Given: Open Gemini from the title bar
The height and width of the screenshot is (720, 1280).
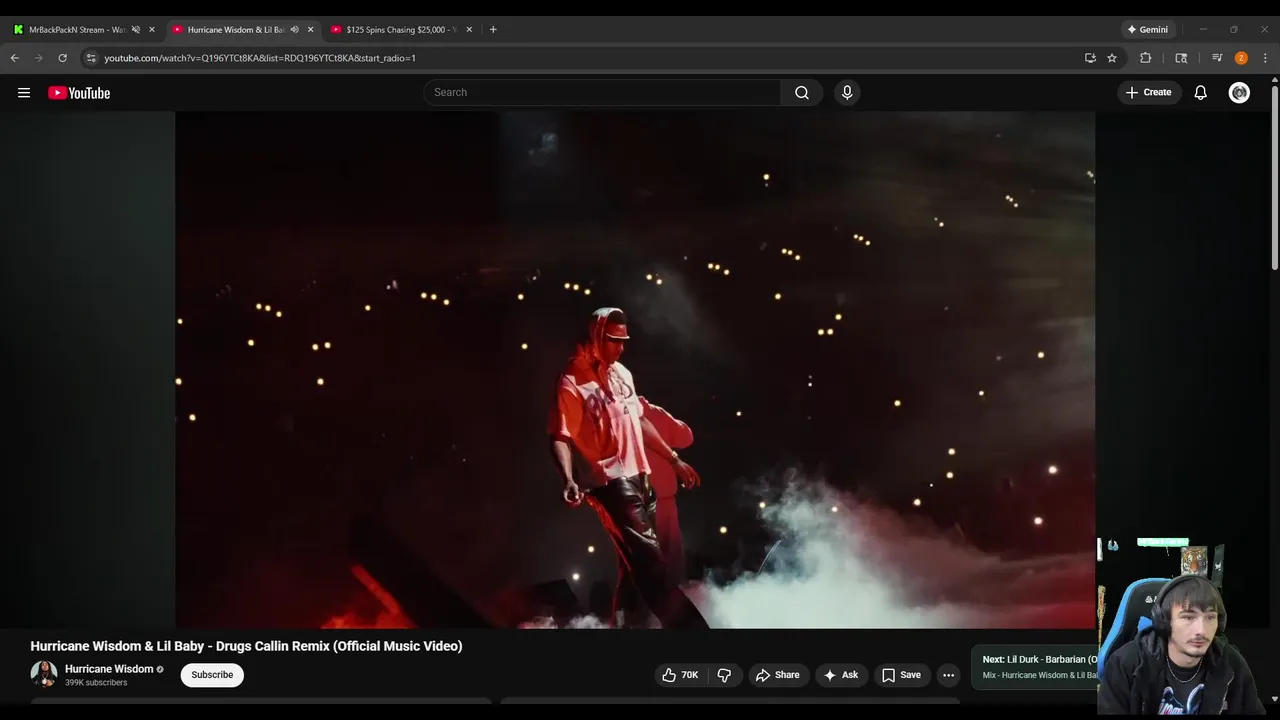Looking at the screenshot, I should tap(1147, 29).
